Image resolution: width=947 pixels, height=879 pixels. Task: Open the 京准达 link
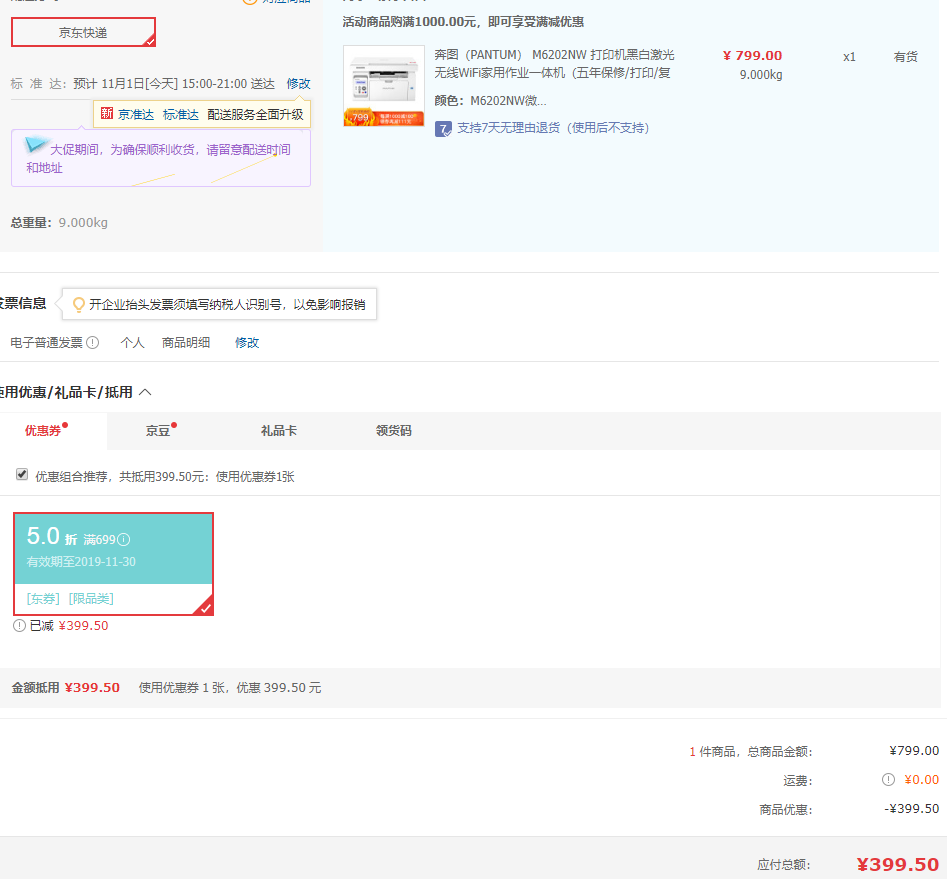136,114
